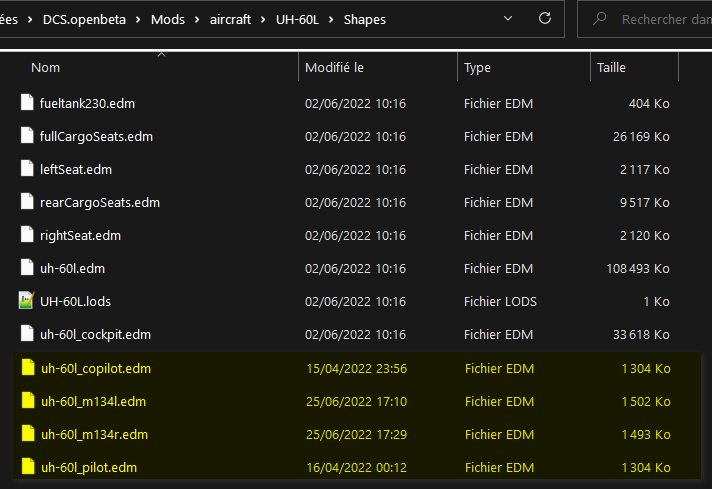The width and height of the screenshot is (712, 489).
Task: Navigate to Mods in breadcrumb
Action: click(168, 20)
